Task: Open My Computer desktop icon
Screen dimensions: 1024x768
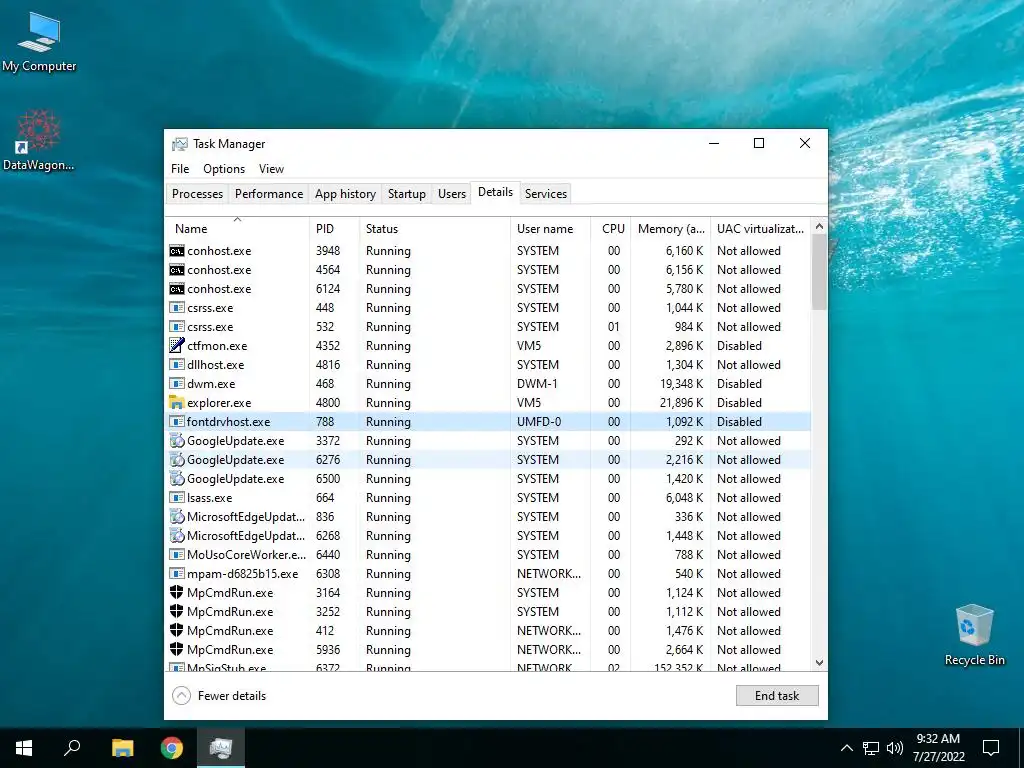Action: tap(39, 41)
